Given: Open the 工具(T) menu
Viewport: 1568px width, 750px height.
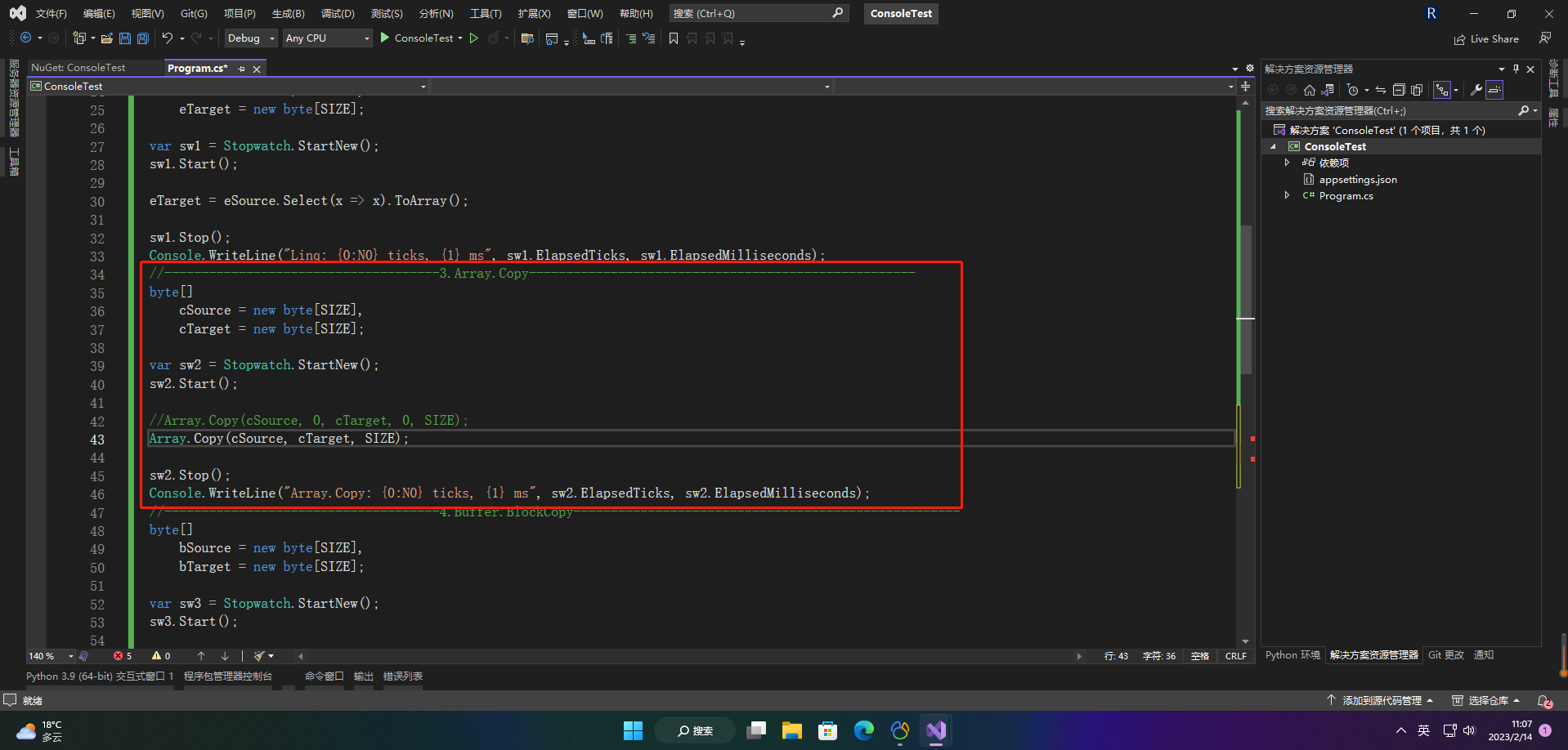Looking at the screenshot, I should click(486, 14).
